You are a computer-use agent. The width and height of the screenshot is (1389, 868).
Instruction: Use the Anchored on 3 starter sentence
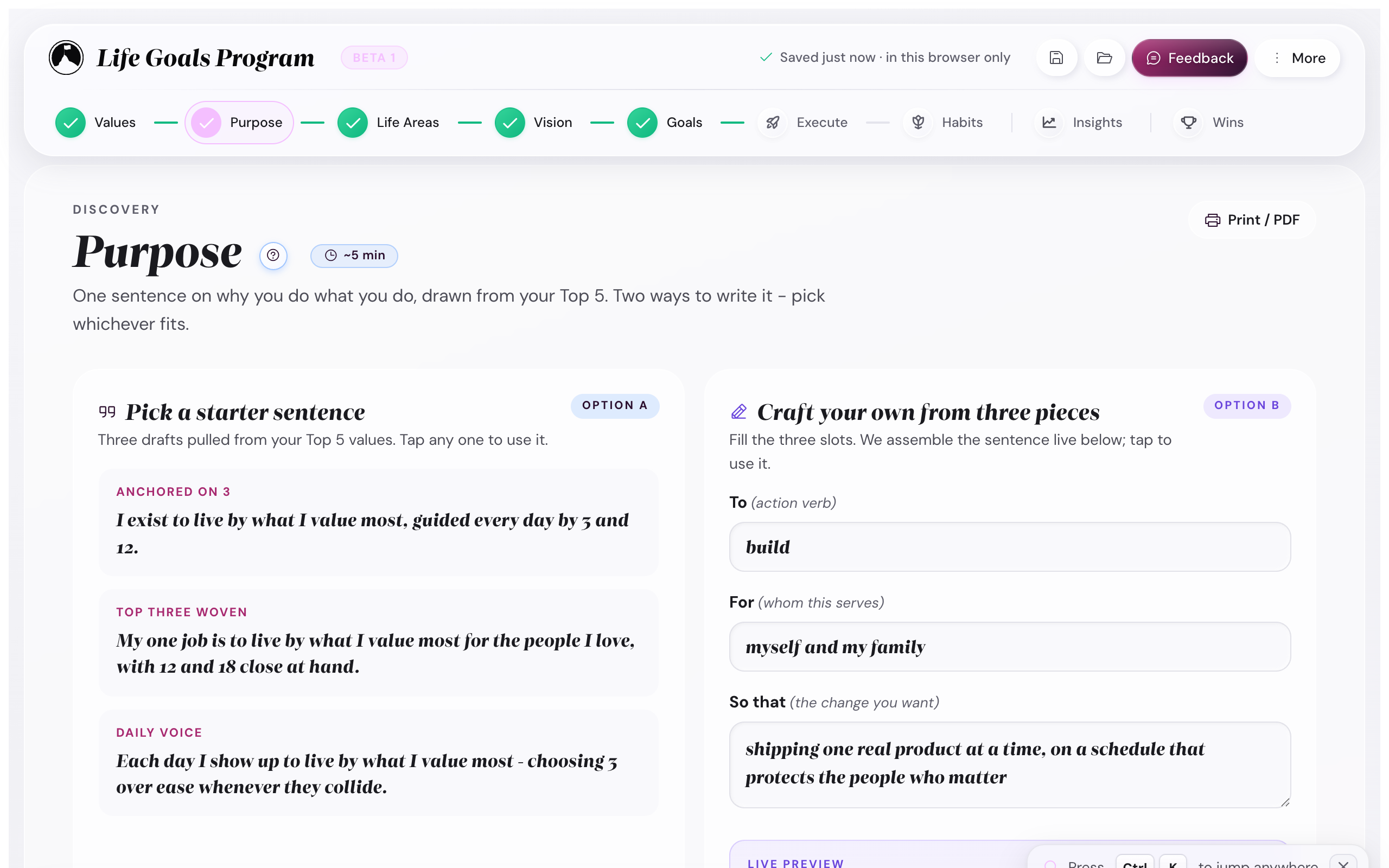tap(378, 522)
